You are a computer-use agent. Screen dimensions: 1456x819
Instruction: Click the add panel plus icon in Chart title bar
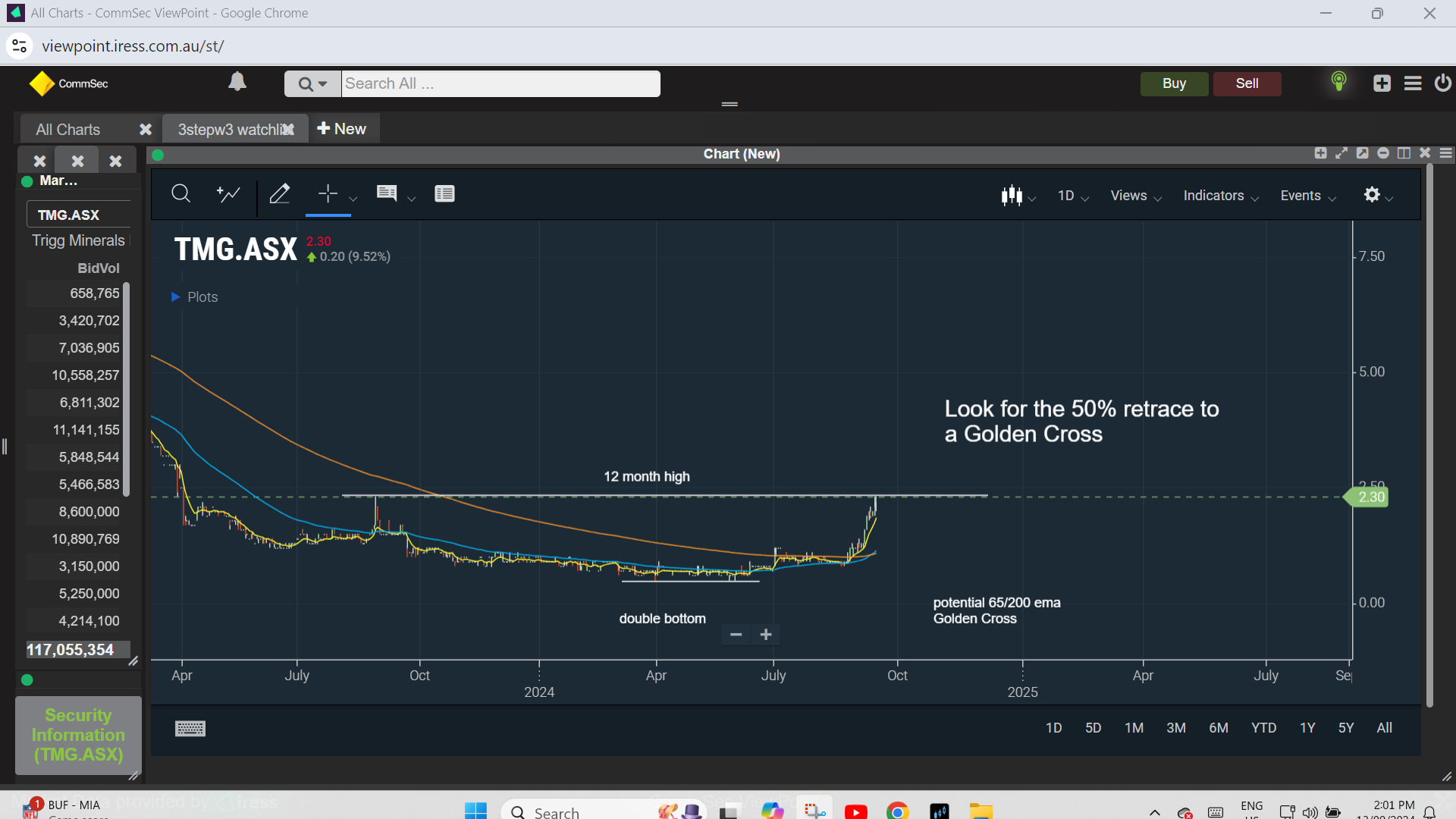(x=1320, y=153)
